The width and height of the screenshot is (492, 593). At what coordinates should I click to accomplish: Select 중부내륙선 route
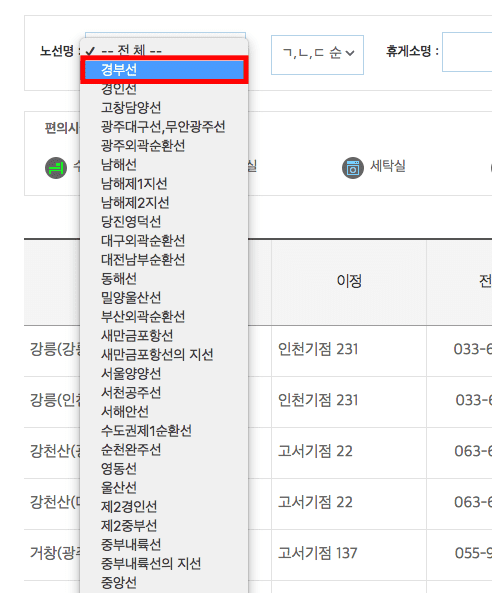click(x=164, y=545)
